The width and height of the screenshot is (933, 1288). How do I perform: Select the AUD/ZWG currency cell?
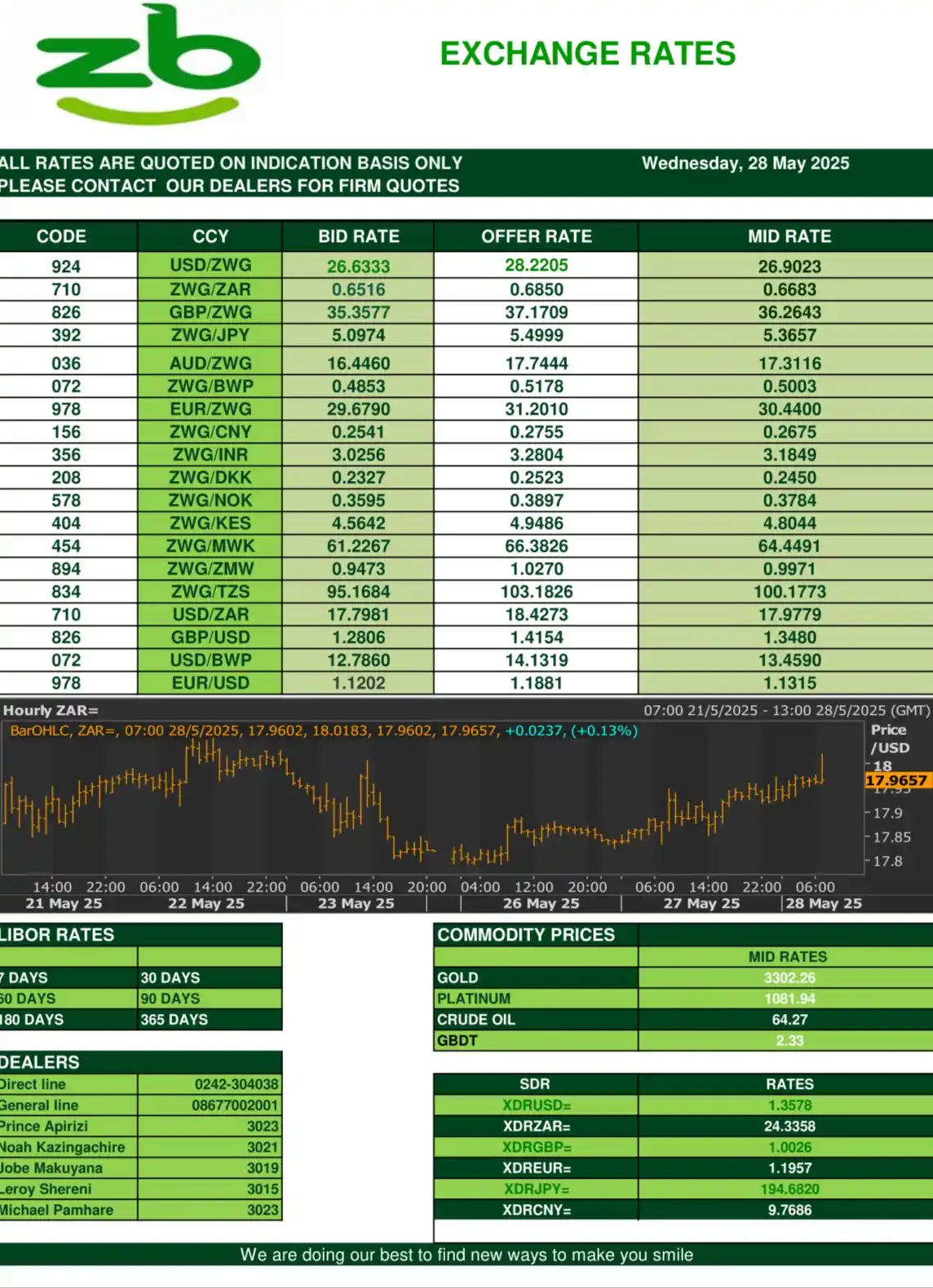pos(210,363)
